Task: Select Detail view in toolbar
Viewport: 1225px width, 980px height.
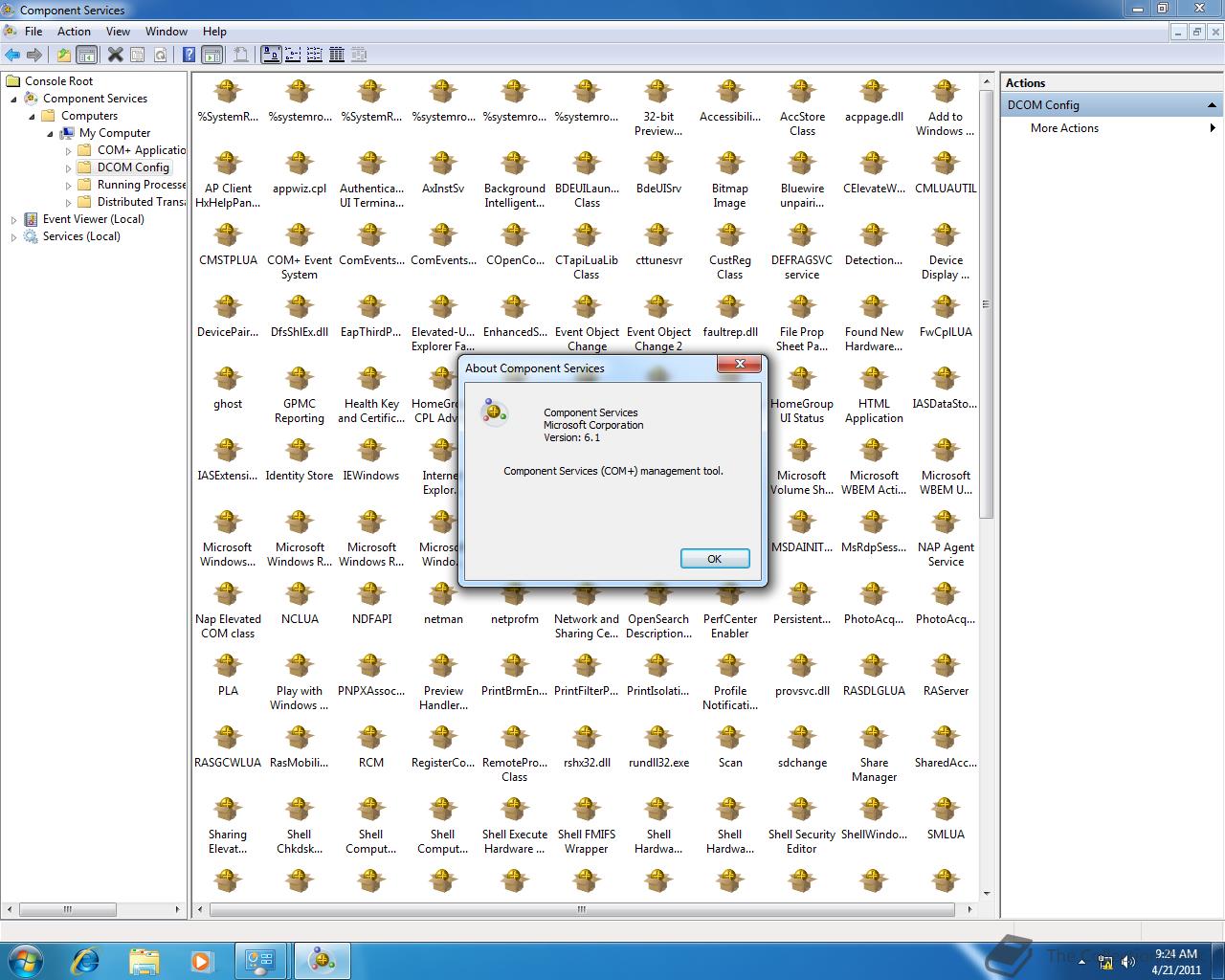Action: tap(337, 55)
